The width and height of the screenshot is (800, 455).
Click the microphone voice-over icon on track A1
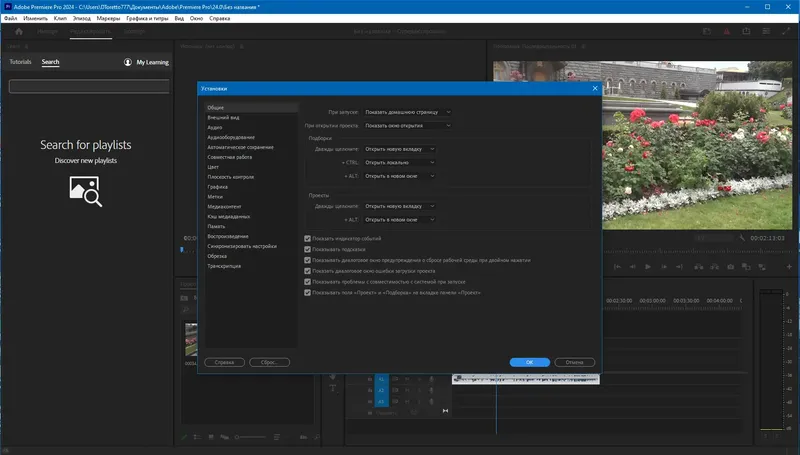point(431,379)
